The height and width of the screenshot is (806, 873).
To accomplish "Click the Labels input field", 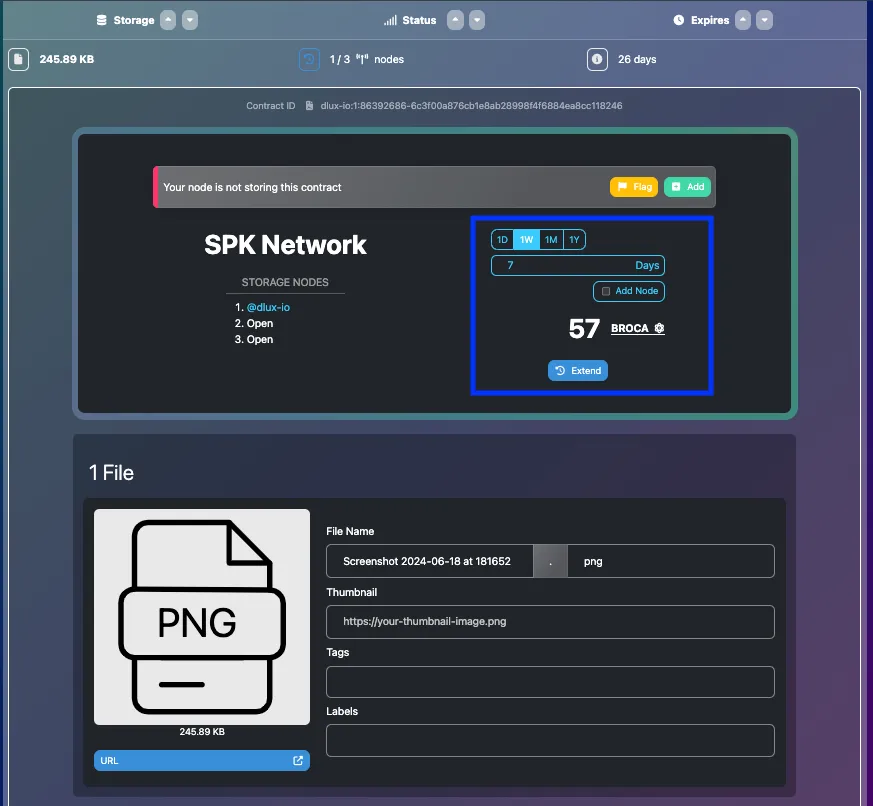I will point(550,740).
